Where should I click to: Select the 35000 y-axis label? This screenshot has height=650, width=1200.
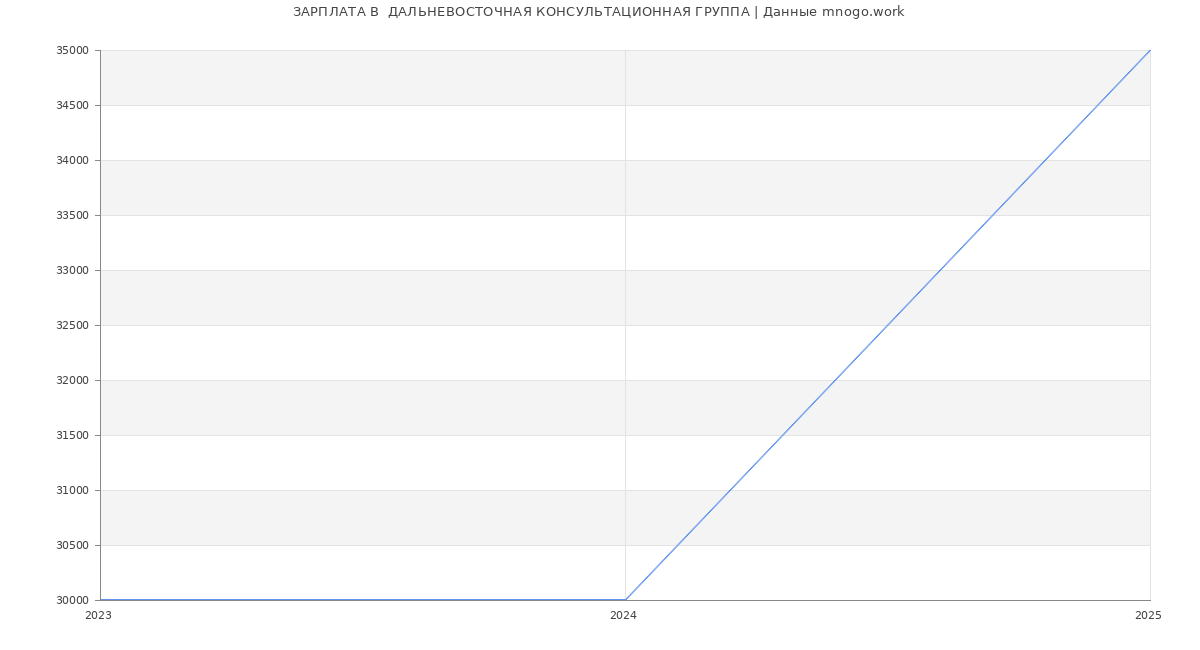point(72,50)
